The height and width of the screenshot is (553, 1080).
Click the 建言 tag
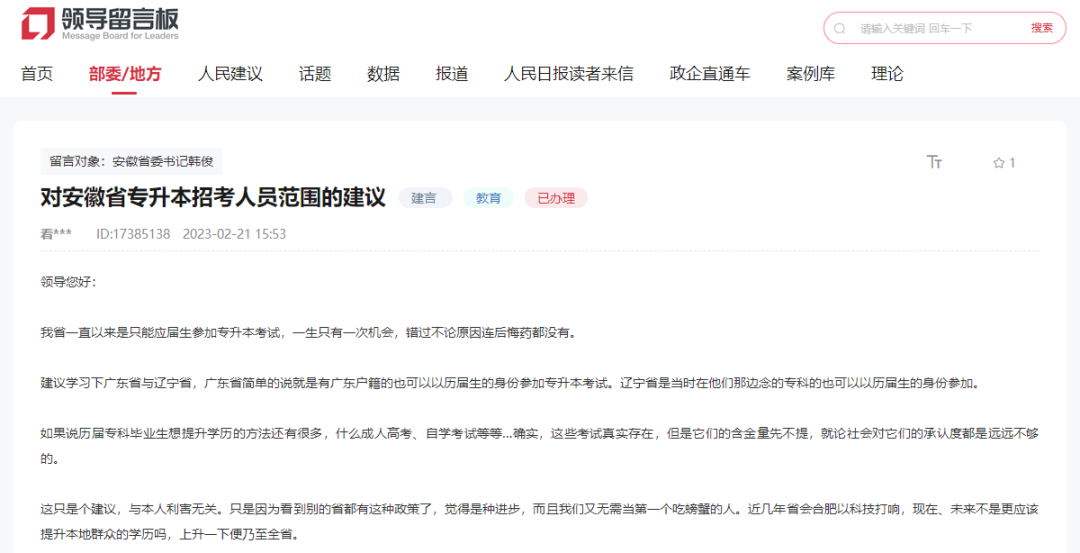425,198
